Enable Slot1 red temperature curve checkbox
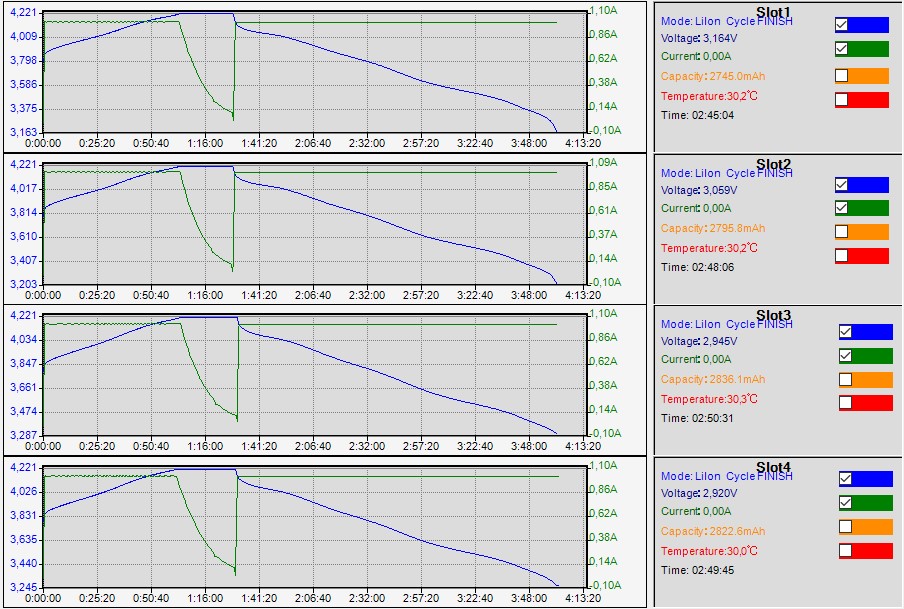Screen dimensions: 904x609 [x=841, y=99]
